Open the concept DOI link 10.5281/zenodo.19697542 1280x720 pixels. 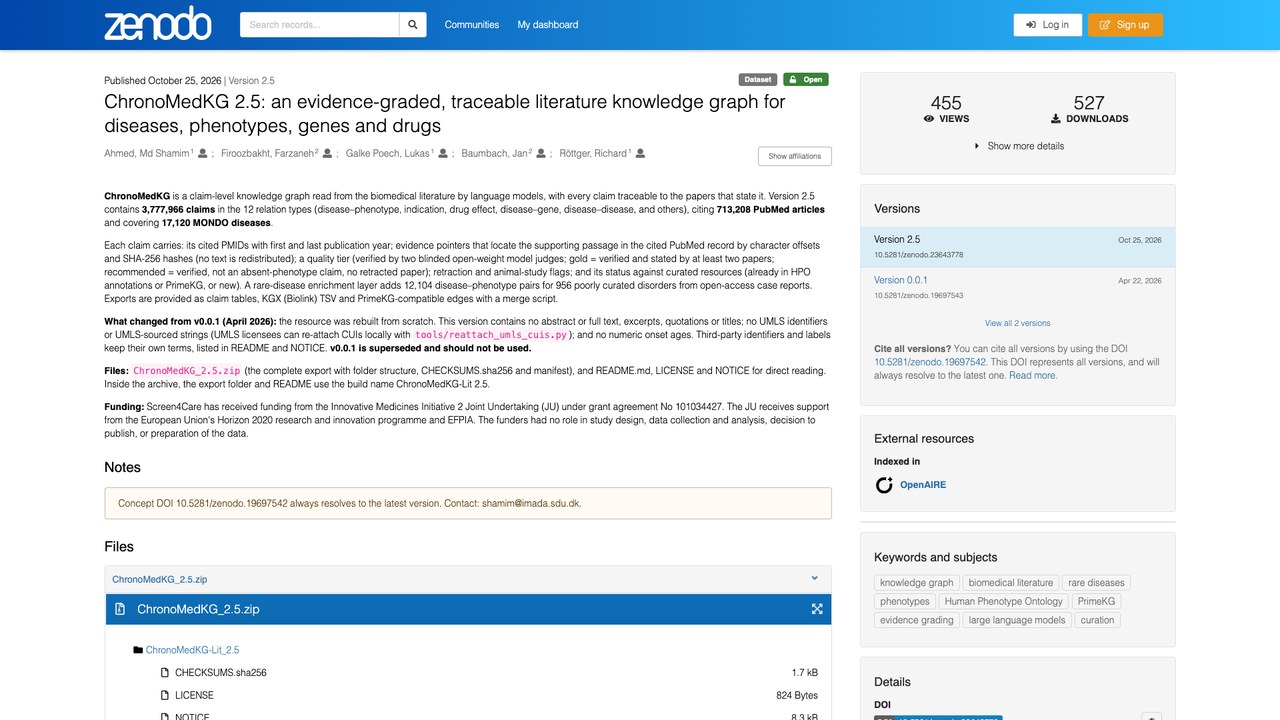[x=931, y=362]
